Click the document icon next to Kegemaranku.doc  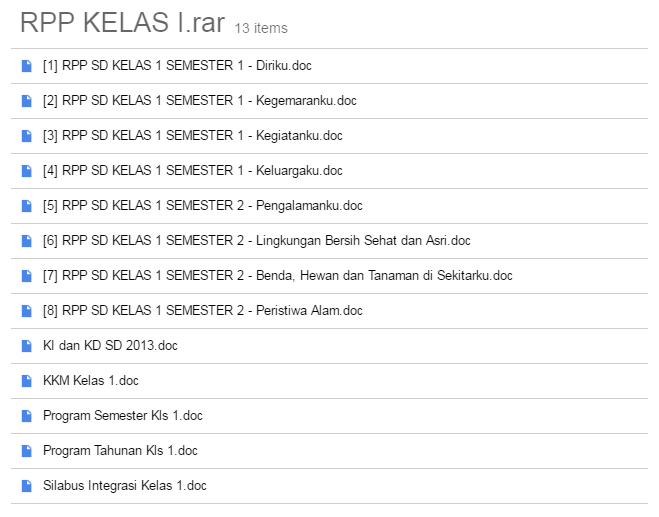pyautogui.click(x=26, y=101)
